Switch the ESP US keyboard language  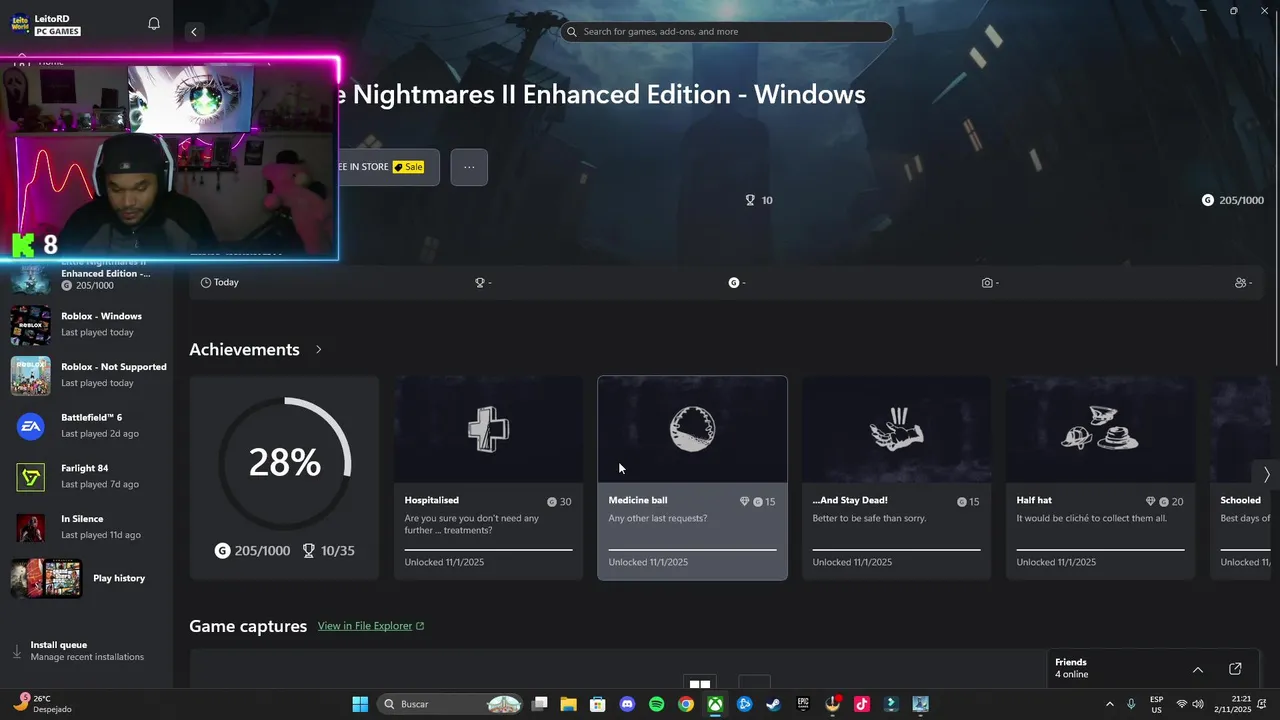click(x=1157, y=704)
